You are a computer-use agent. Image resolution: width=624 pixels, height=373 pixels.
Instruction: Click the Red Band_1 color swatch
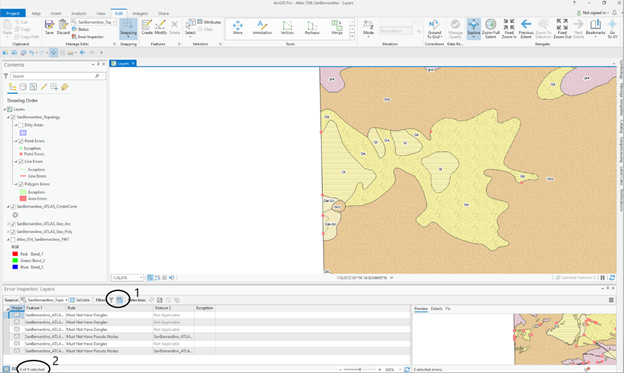coord(15,254)
